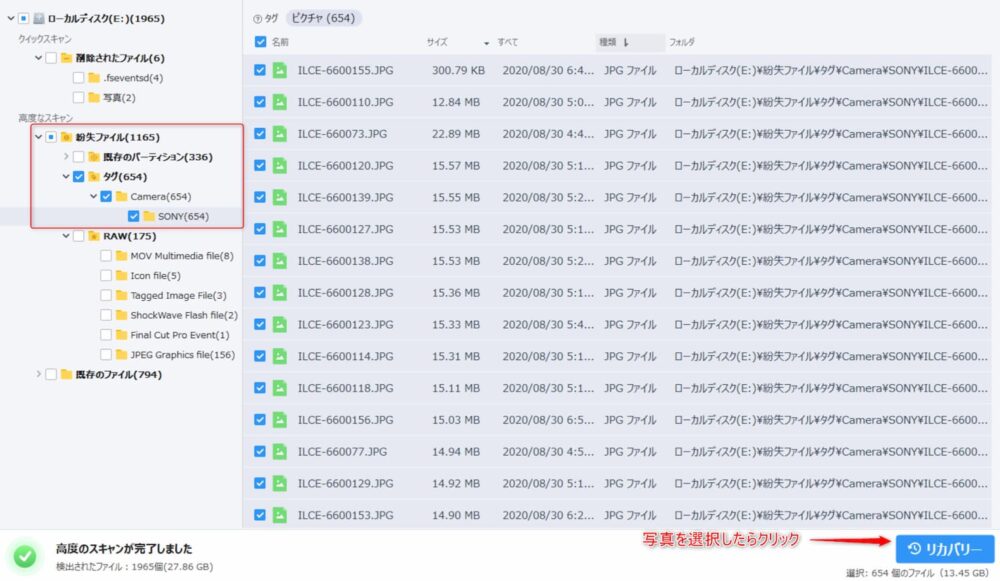The image size is (1000, 581).
Task: Collapse the RAW(175) node
Action: point(66,236)
